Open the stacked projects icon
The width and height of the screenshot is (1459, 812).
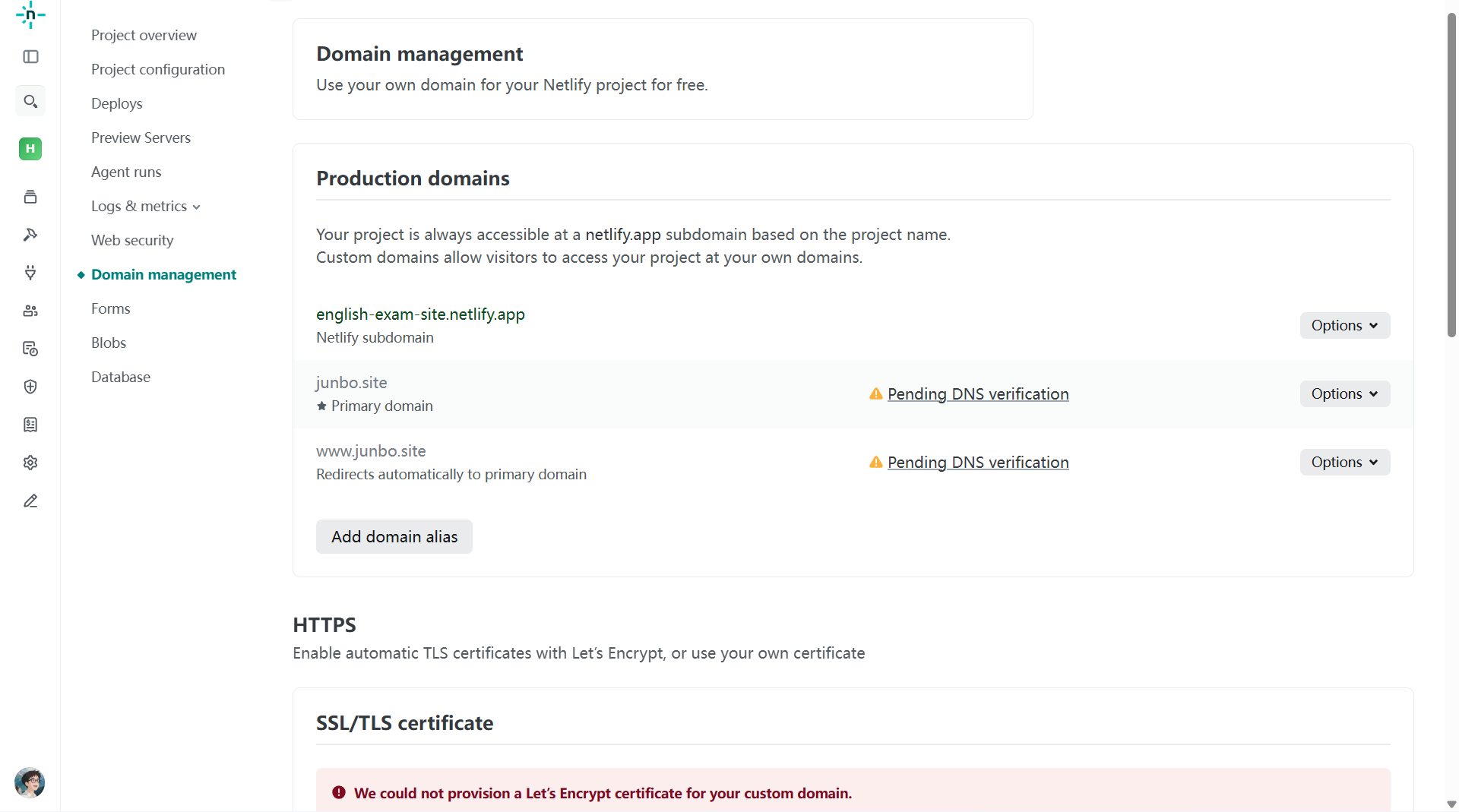click(30, 197)
